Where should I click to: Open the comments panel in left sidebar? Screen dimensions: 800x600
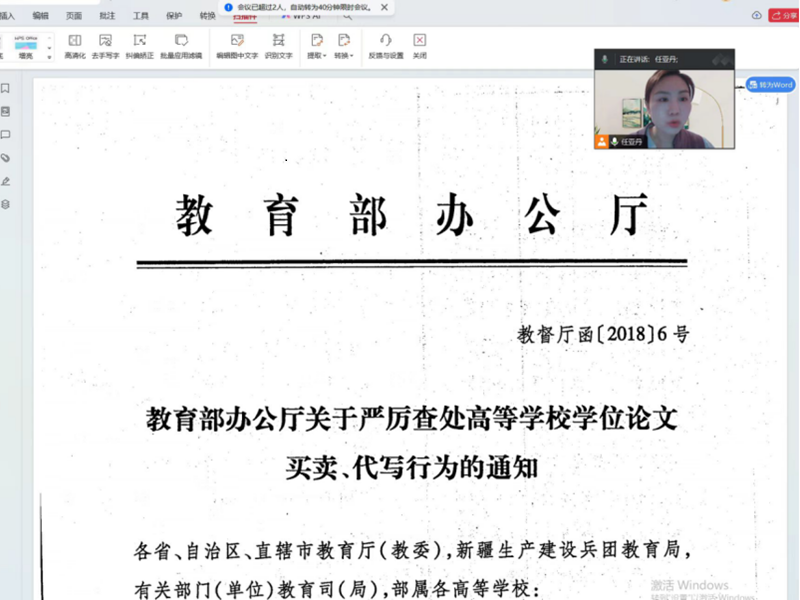(6, 135)
